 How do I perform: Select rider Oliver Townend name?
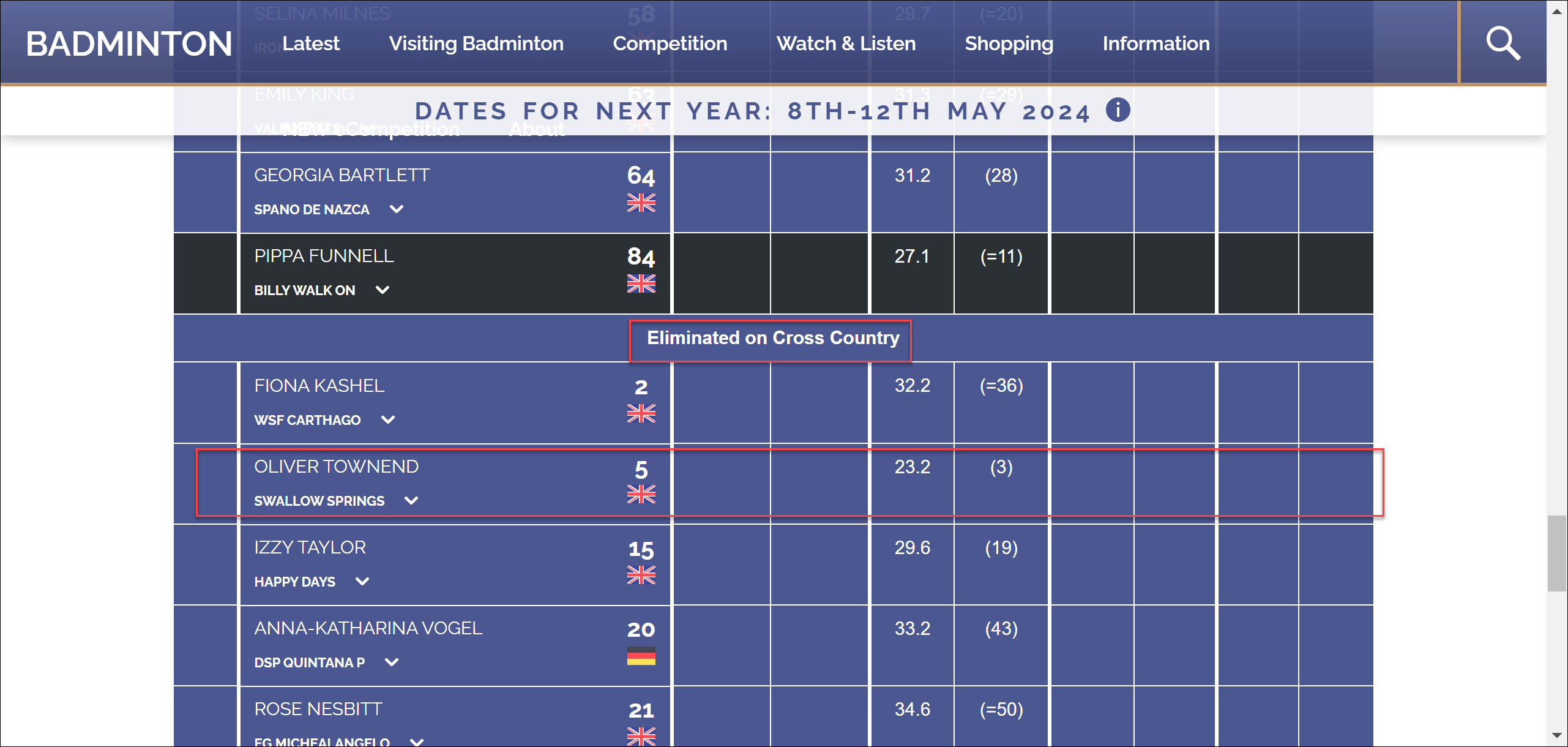[x=336, y=467]
